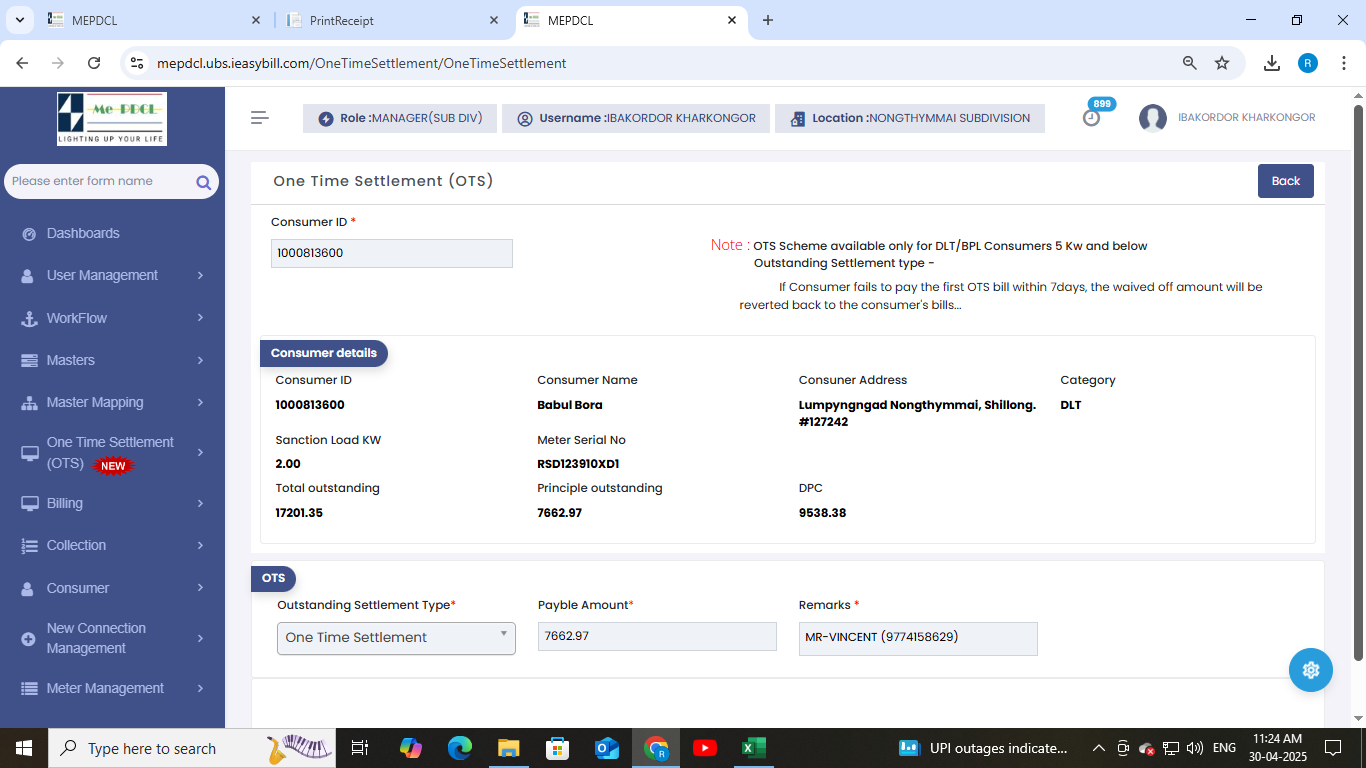Click the Master Mapping sitemap icon
Image resolution: width=1366 pixels, height=768 pixels.
[29, 403]
